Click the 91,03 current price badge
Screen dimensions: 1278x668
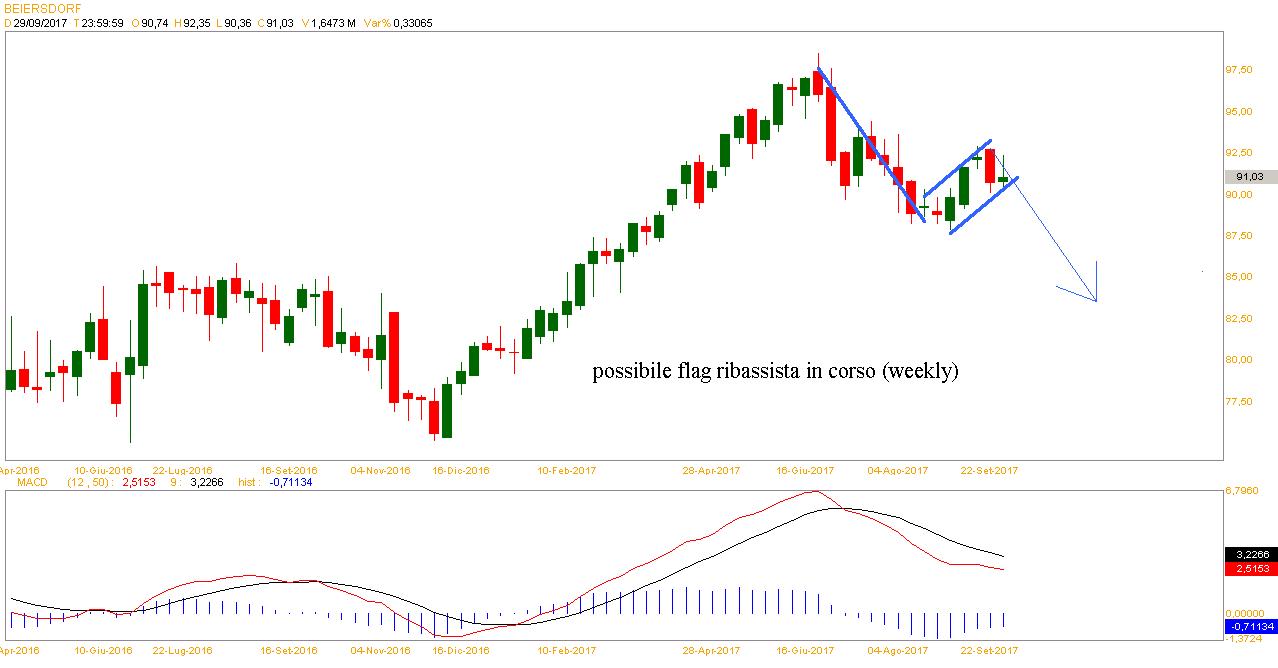tap(1251, 177)
